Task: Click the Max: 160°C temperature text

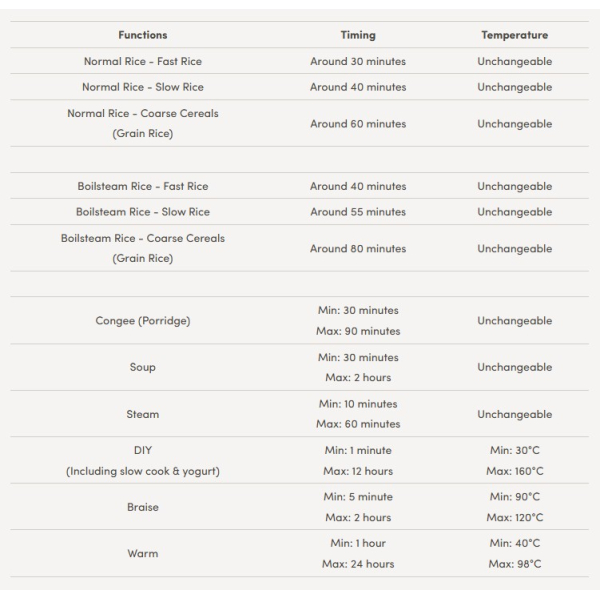Action: coord(514,471)
